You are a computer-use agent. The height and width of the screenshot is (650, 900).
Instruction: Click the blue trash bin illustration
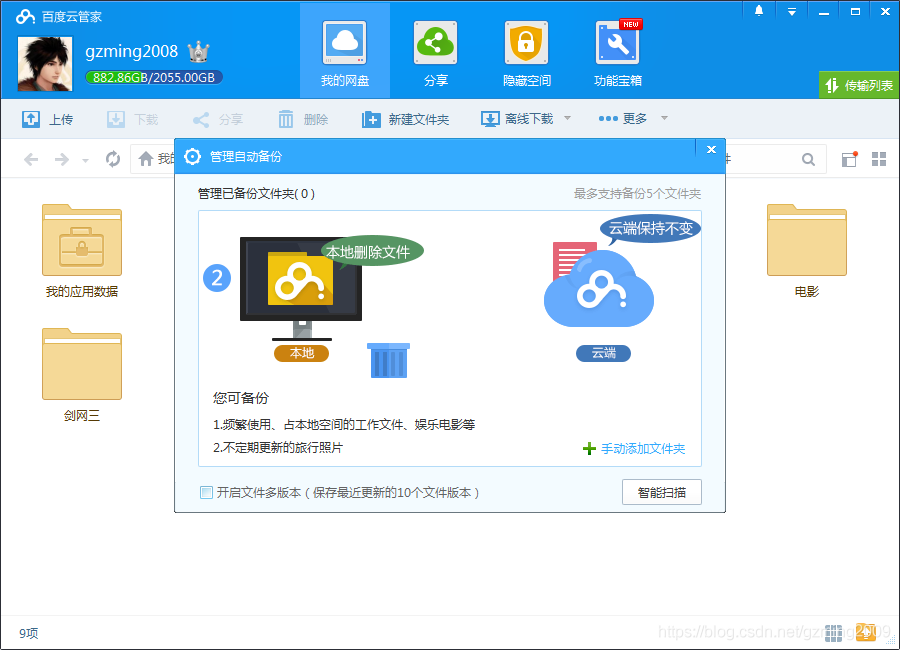(389, 360)
